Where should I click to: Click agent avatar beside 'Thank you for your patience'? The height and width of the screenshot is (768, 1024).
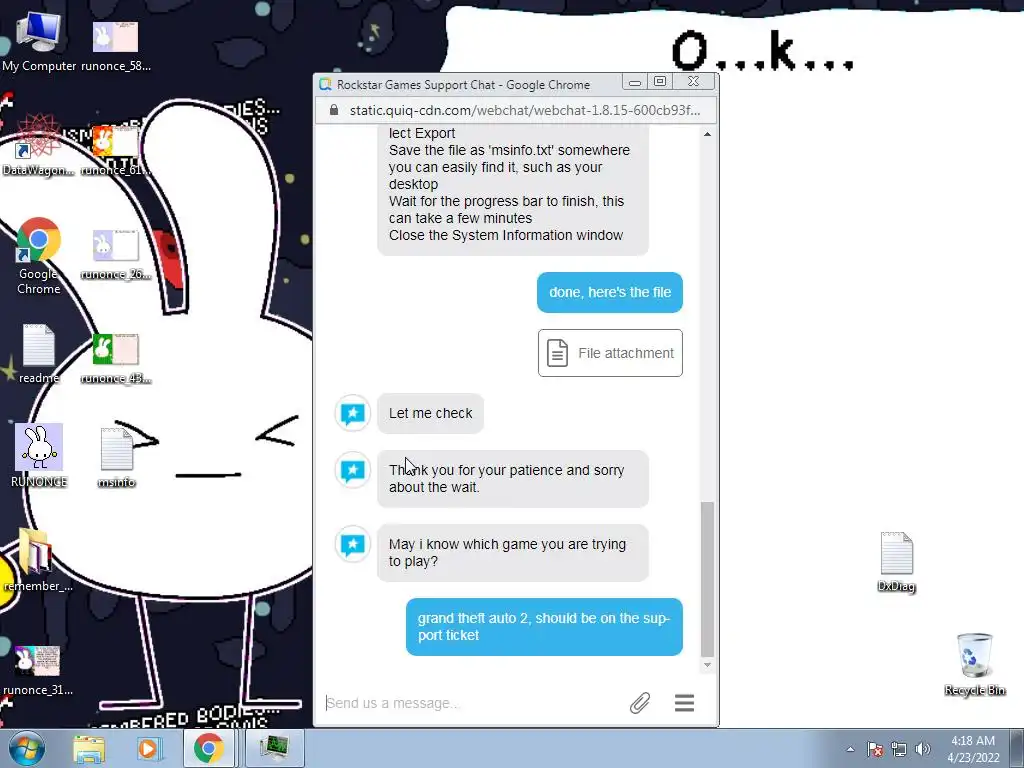[353, 470]
